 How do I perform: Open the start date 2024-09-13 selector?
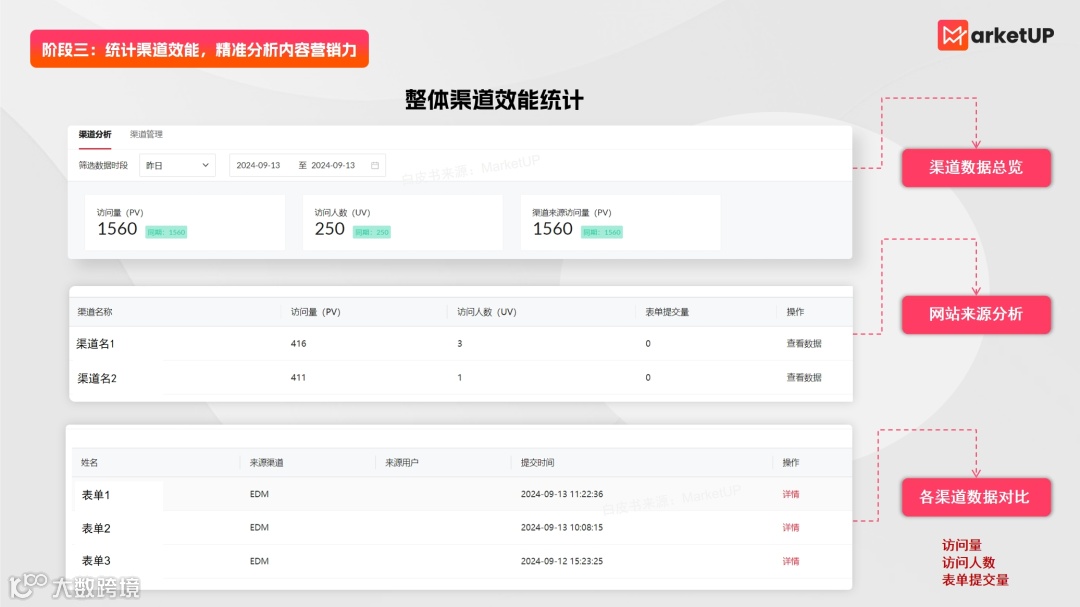tap(257, 164)
